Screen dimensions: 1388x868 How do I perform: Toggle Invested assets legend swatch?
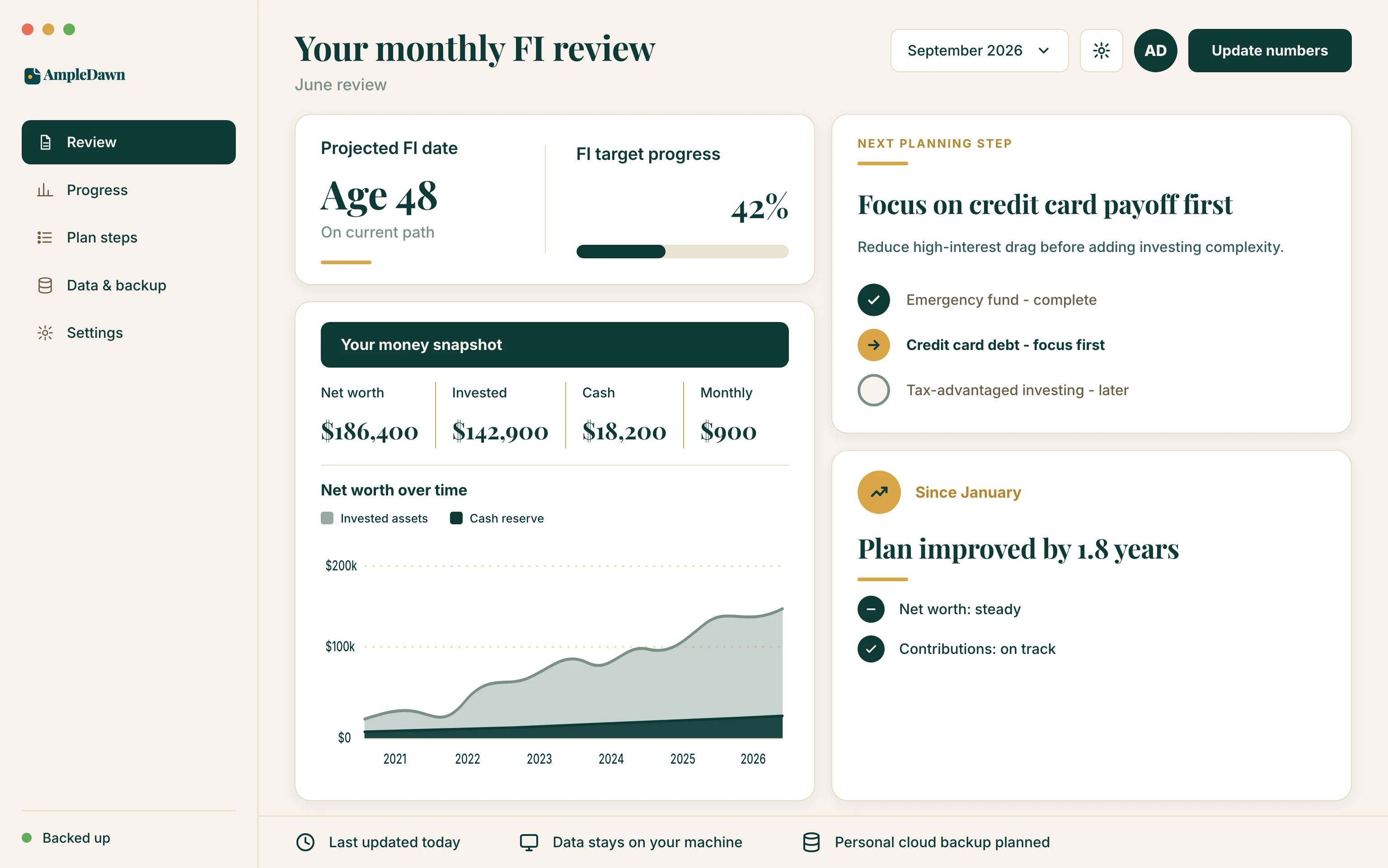click(x=327, y=518)
